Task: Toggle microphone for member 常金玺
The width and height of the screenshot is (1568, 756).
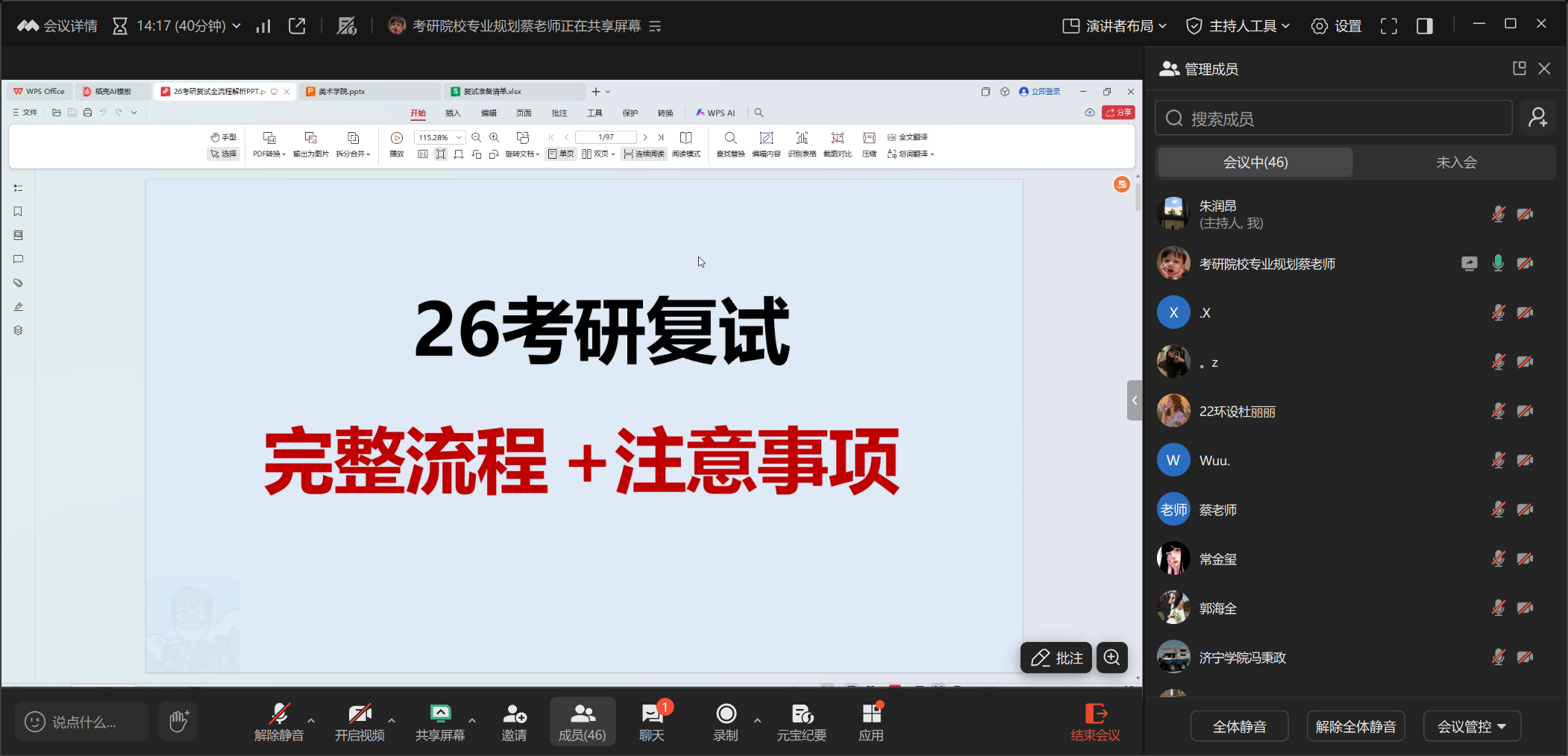Action: point(1498,558)
